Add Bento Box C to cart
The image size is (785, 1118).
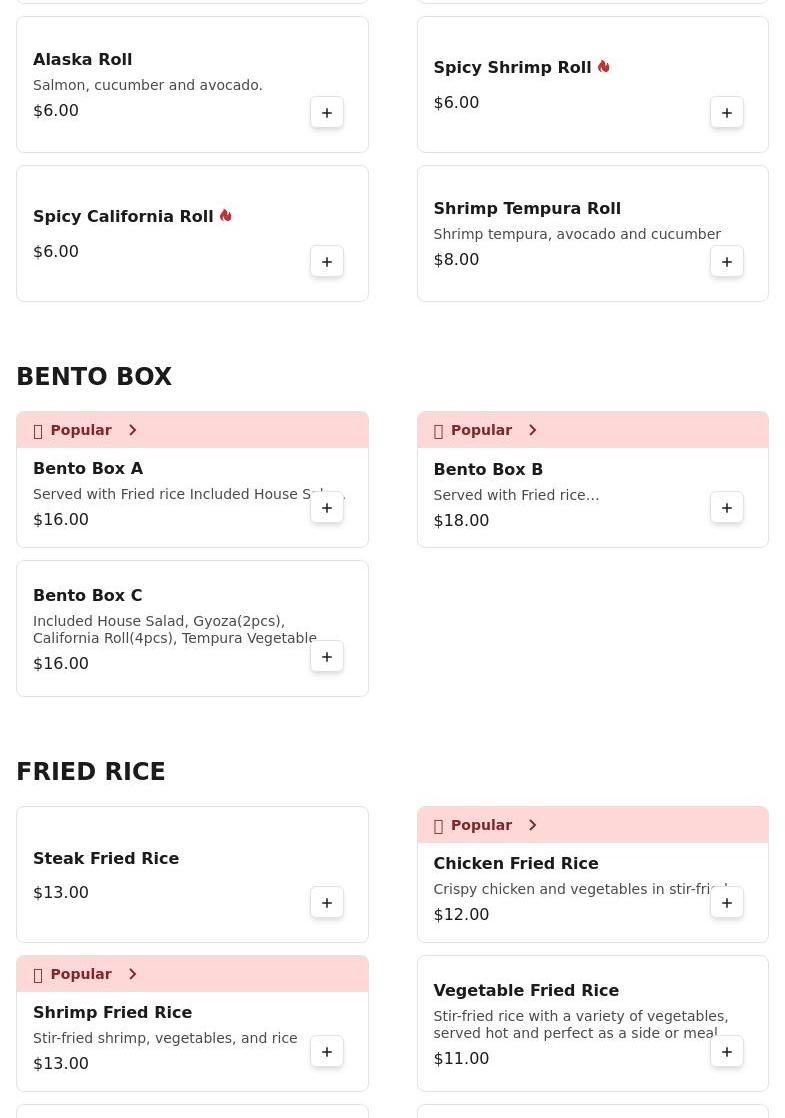(x=327, y=657)
